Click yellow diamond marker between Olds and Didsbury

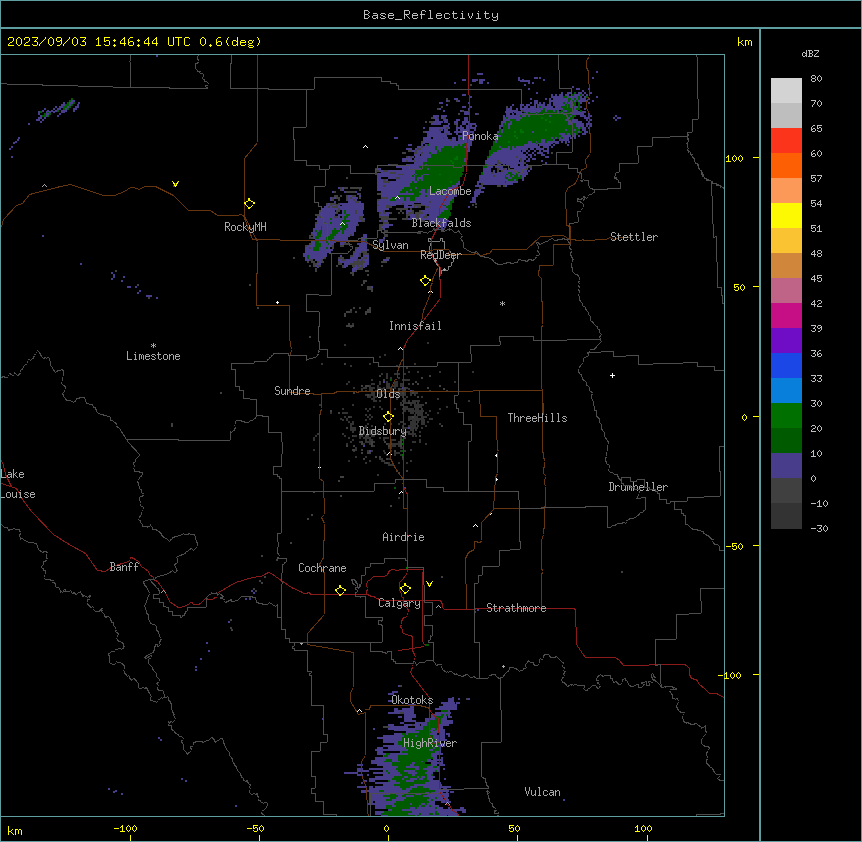388,417
